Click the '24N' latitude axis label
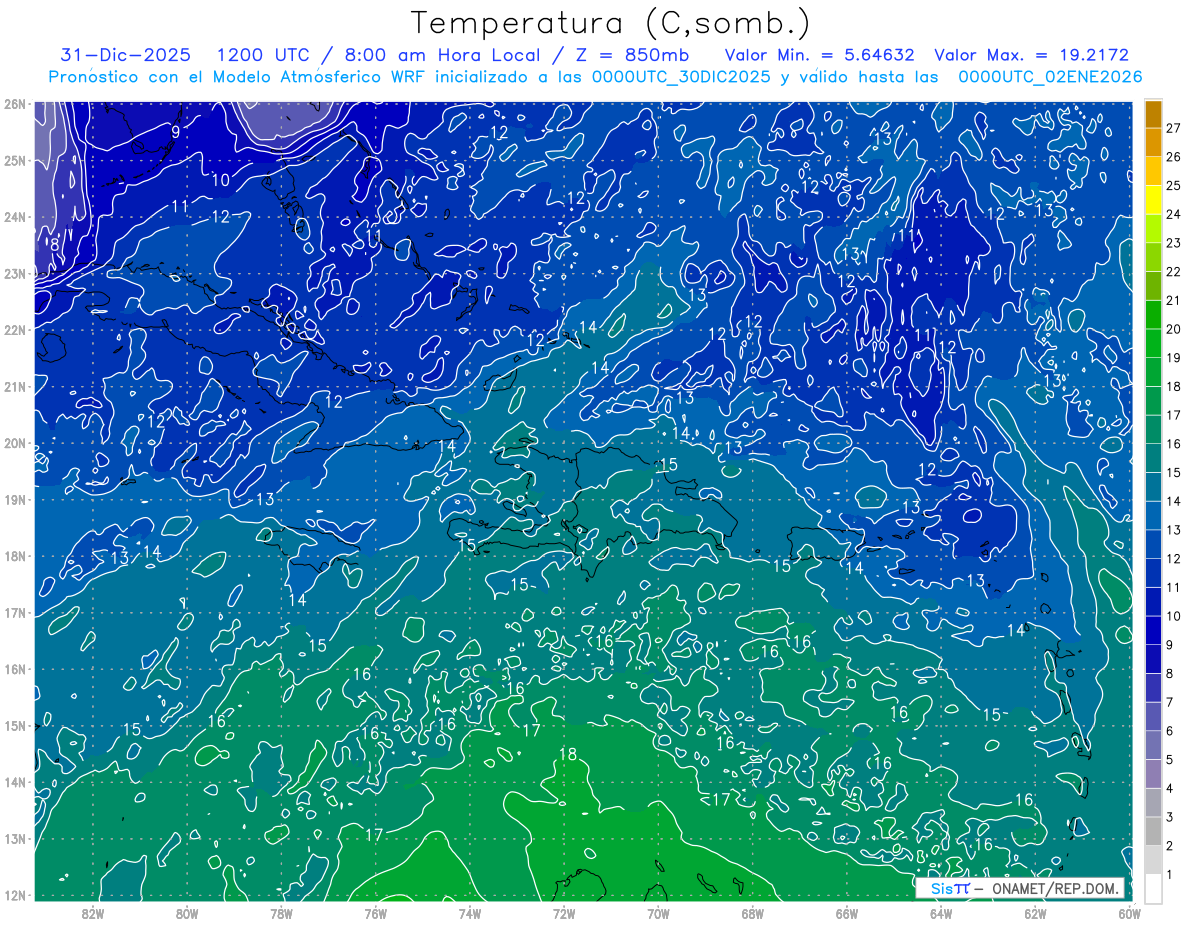Screen dimensions: 1200x927 (x=14, y=217)
